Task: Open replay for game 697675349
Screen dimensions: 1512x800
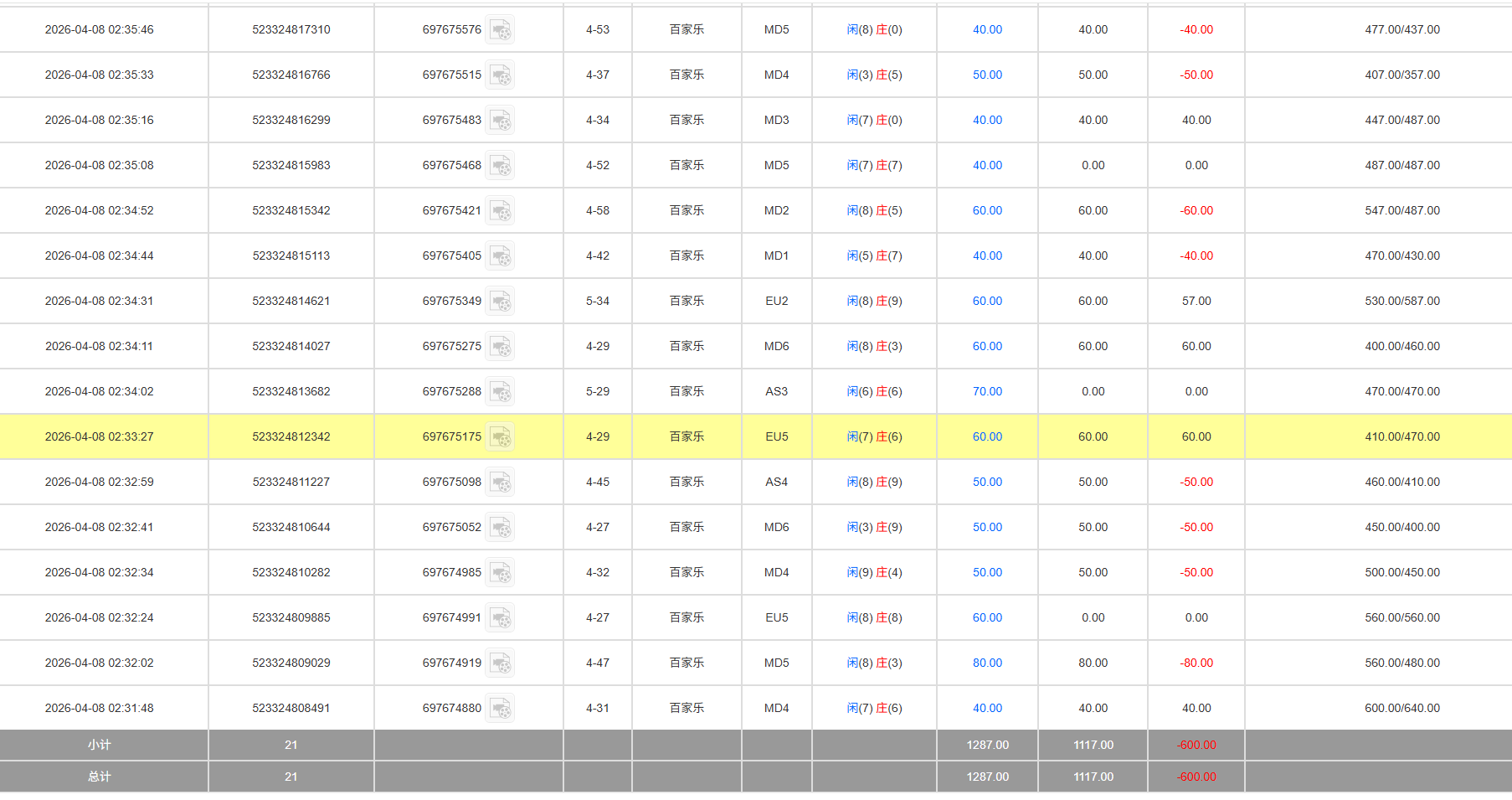Action: (501, 301)
